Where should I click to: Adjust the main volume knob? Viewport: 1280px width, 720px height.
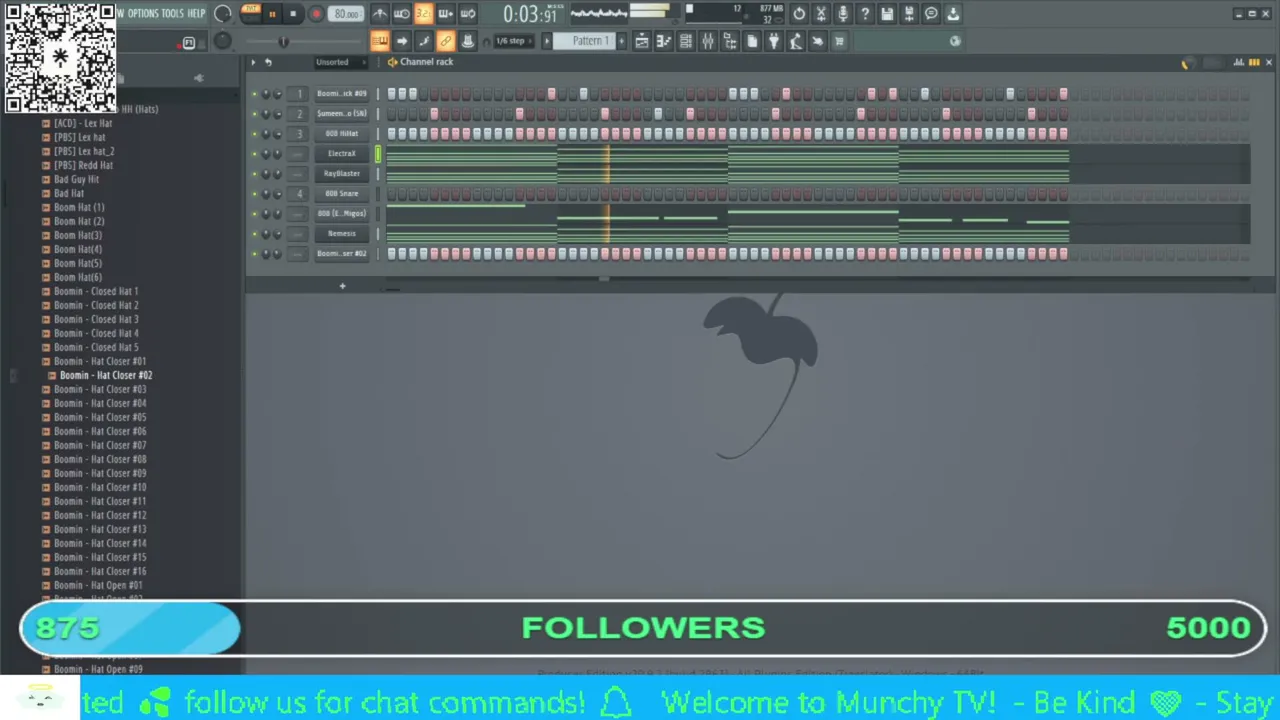[x=223, y=14]
